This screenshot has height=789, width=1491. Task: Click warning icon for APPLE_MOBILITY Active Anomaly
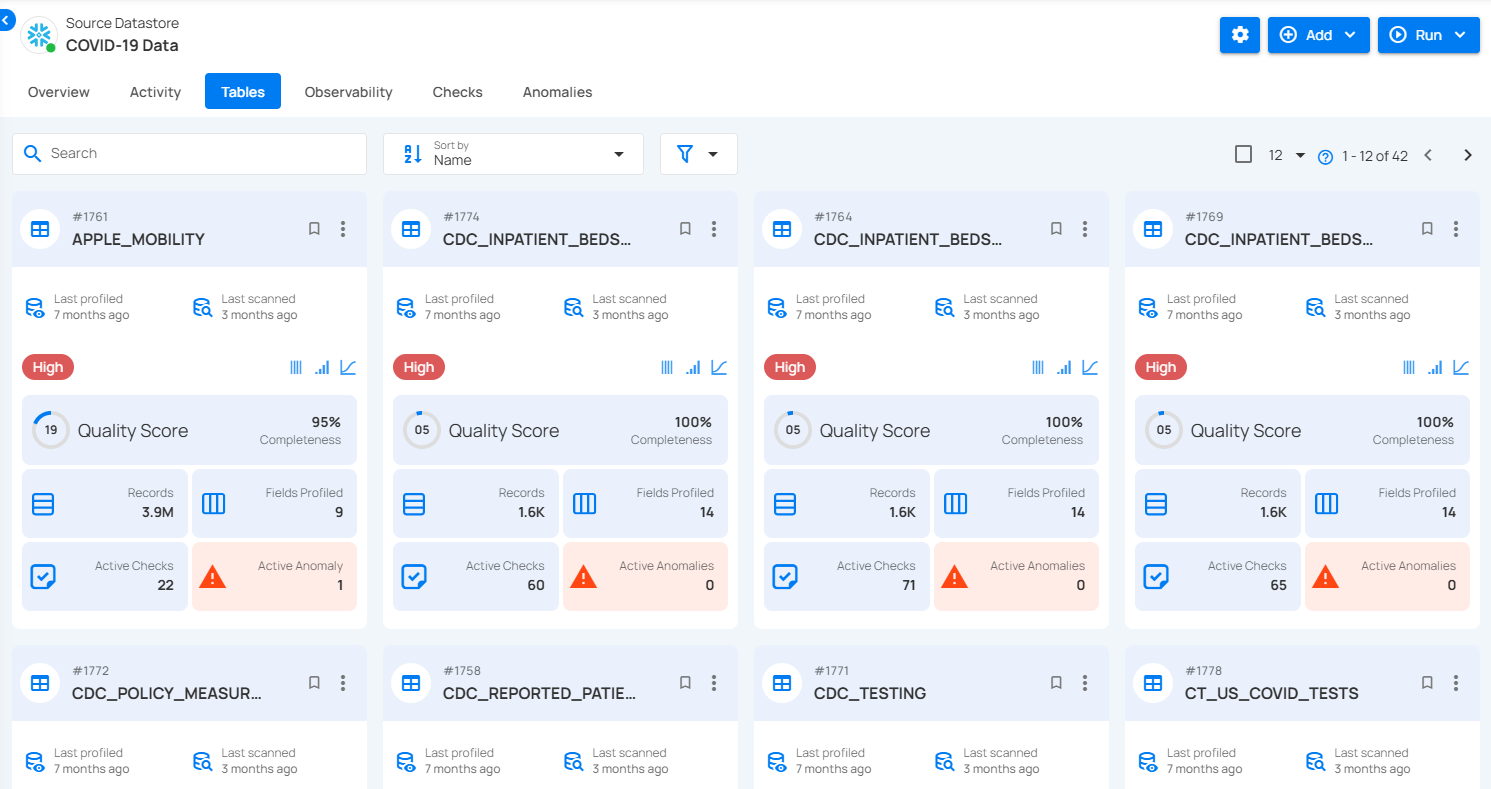click(212, 576)
